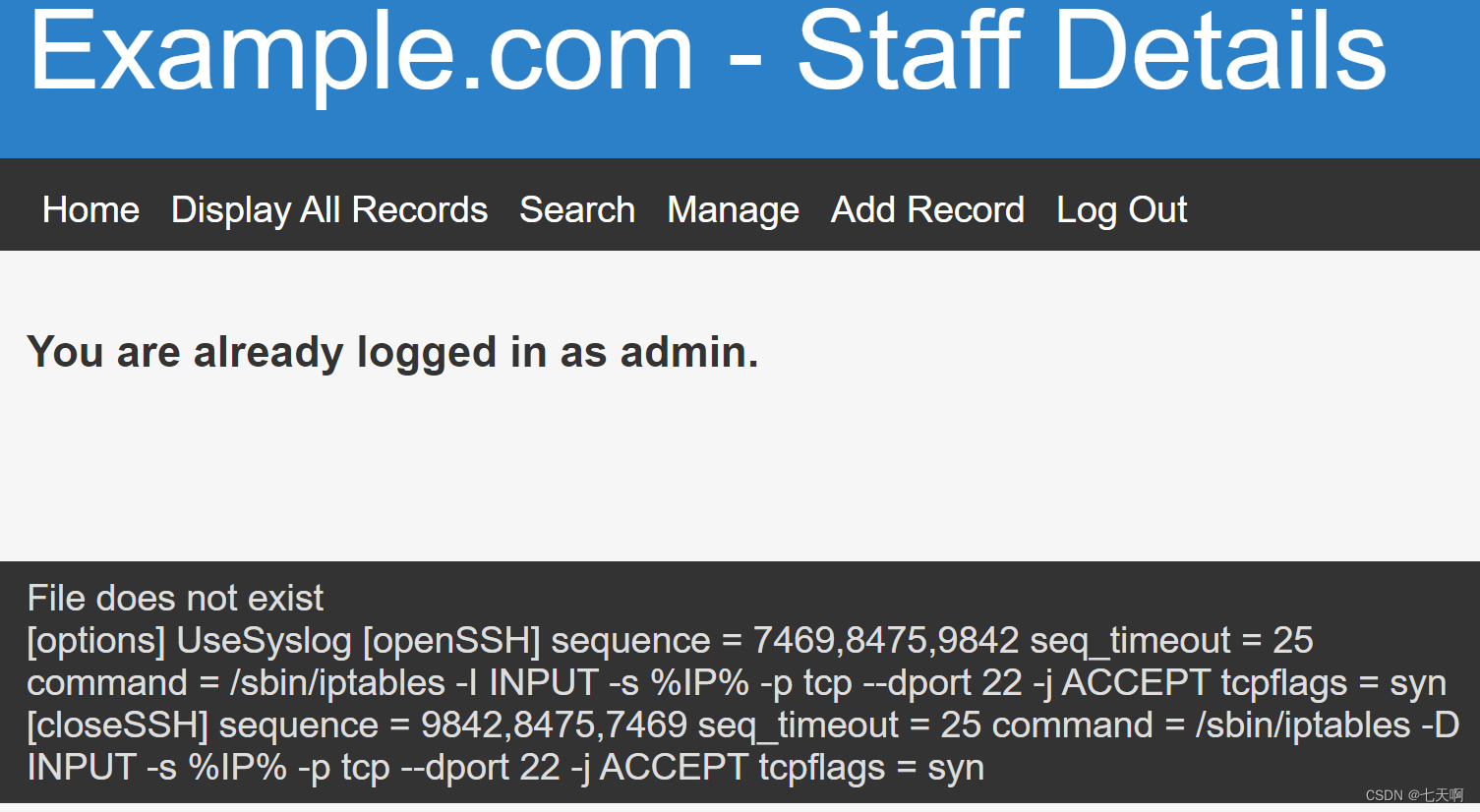1480x812 pixels.
Task: Log Out of the admin session
Action: [1121, 209]
